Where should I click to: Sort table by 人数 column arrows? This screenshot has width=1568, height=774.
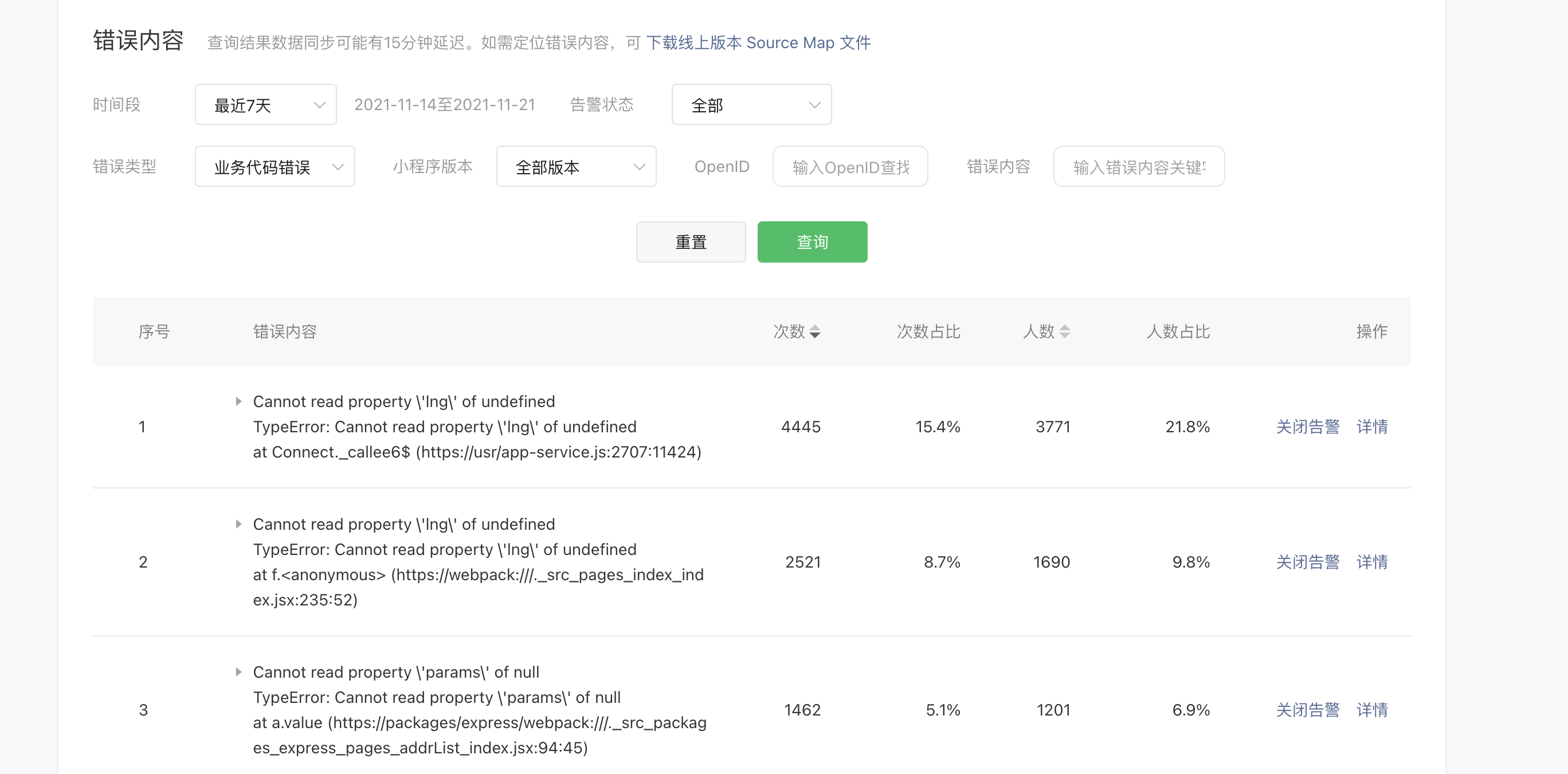(x=1064, y=332)
